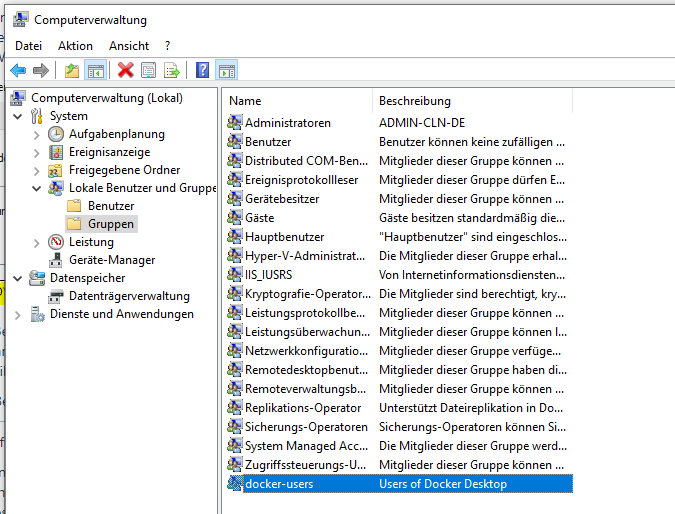Click the up one level folder icon
Screen dimensions: 675x514
(71, 70)
